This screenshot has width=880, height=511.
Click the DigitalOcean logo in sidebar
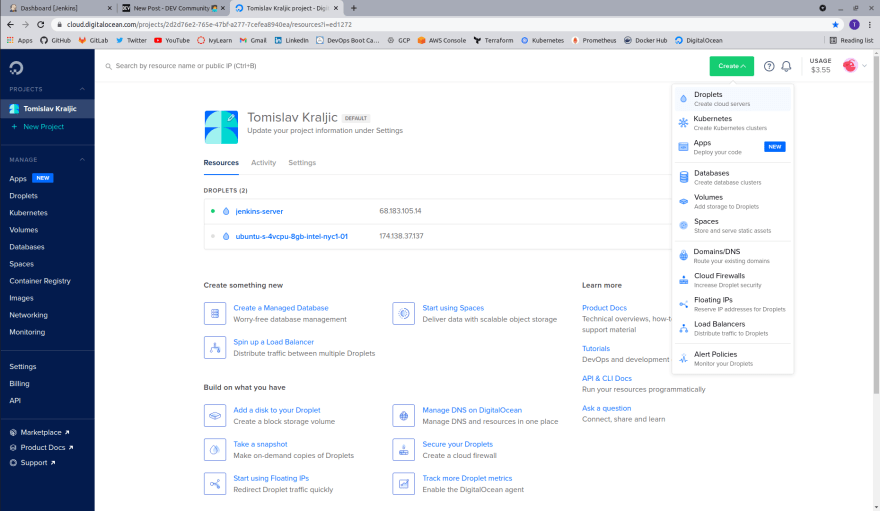tap(16, 68)
